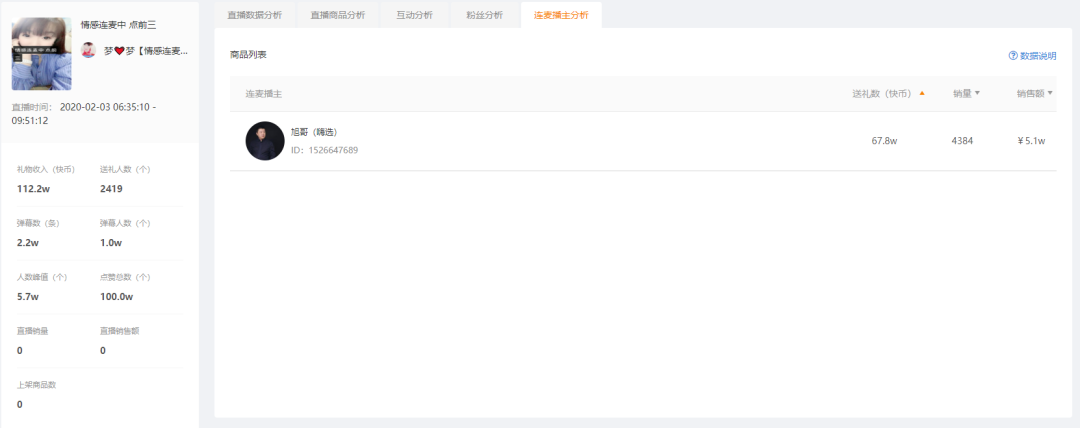Sort the table by 销量 arrow
This screenshot has height=428, width=1080.
coord(977,94)
